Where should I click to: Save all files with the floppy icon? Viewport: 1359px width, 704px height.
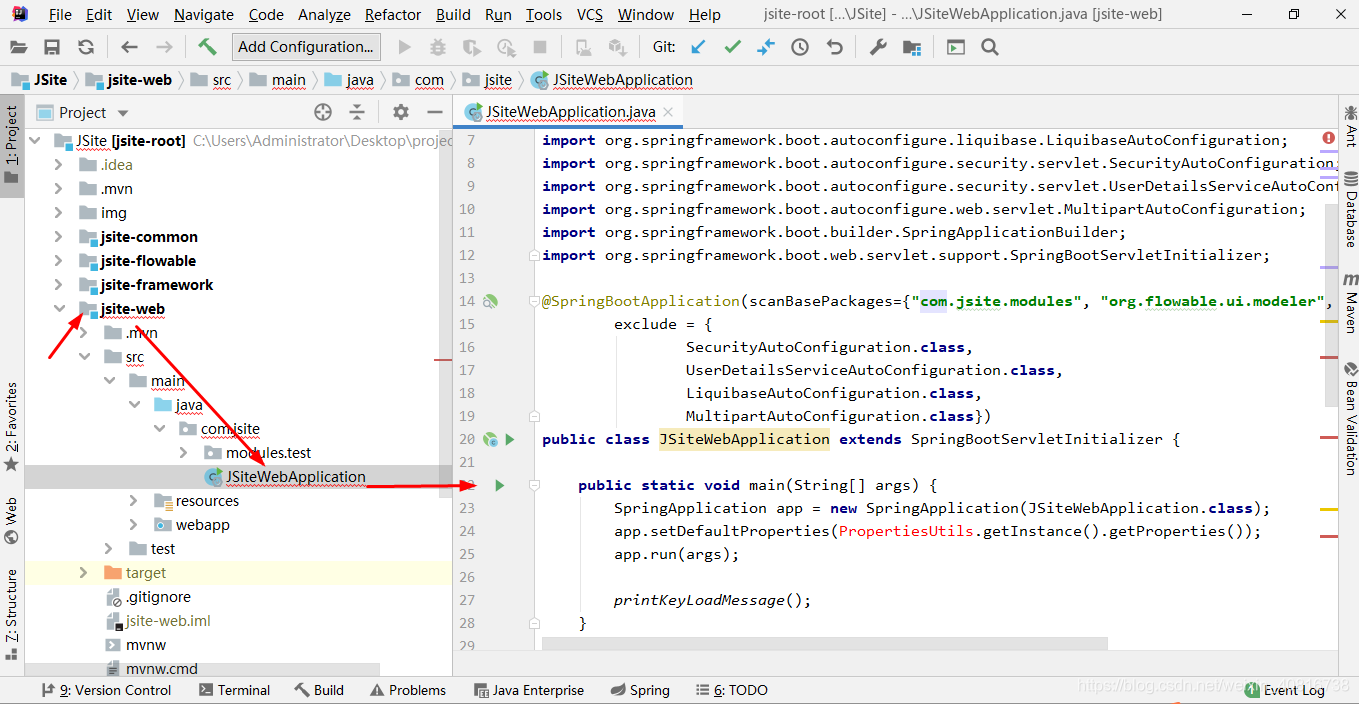[x=52, y=47]
